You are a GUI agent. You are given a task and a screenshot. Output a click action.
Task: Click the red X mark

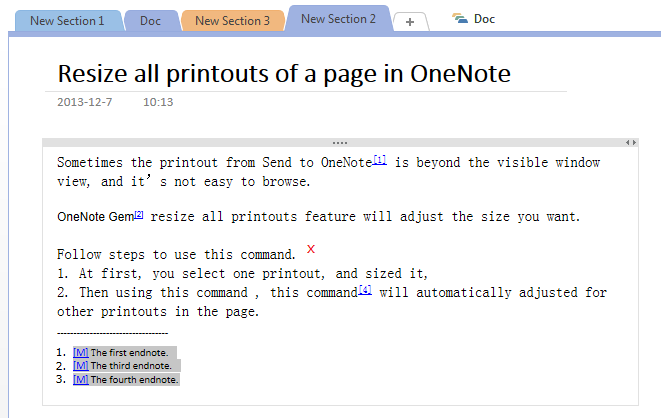311,249
